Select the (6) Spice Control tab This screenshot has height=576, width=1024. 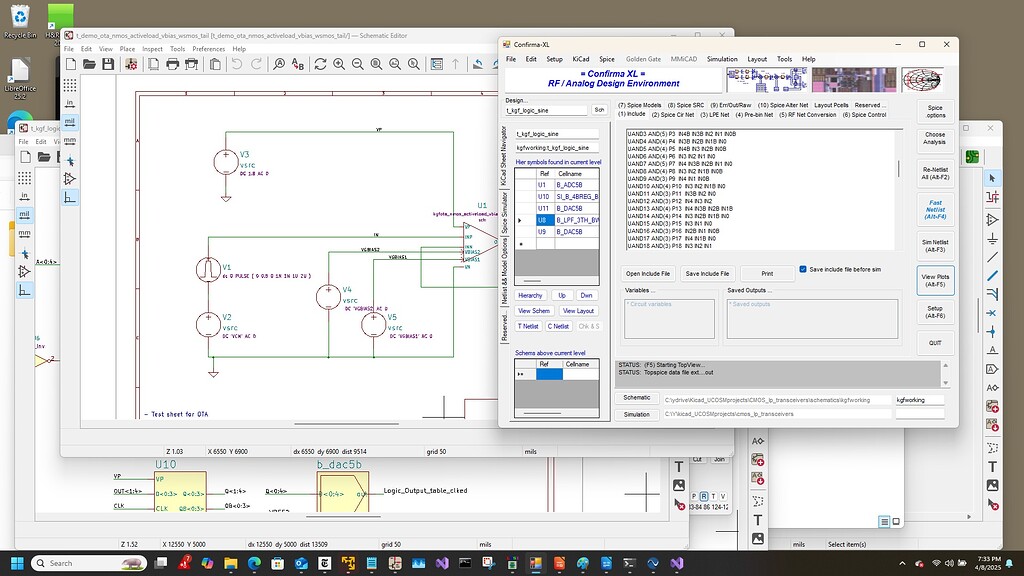864,115
